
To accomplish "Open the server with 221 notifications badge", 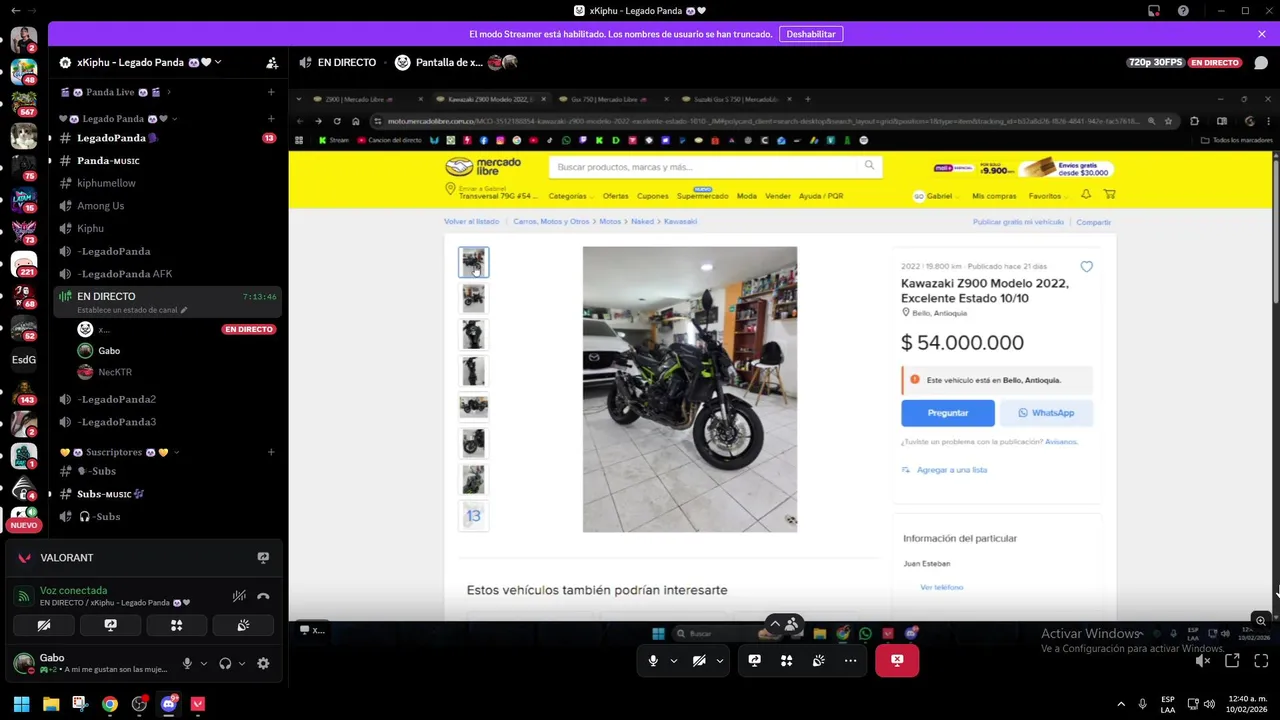I will point(24,263).
